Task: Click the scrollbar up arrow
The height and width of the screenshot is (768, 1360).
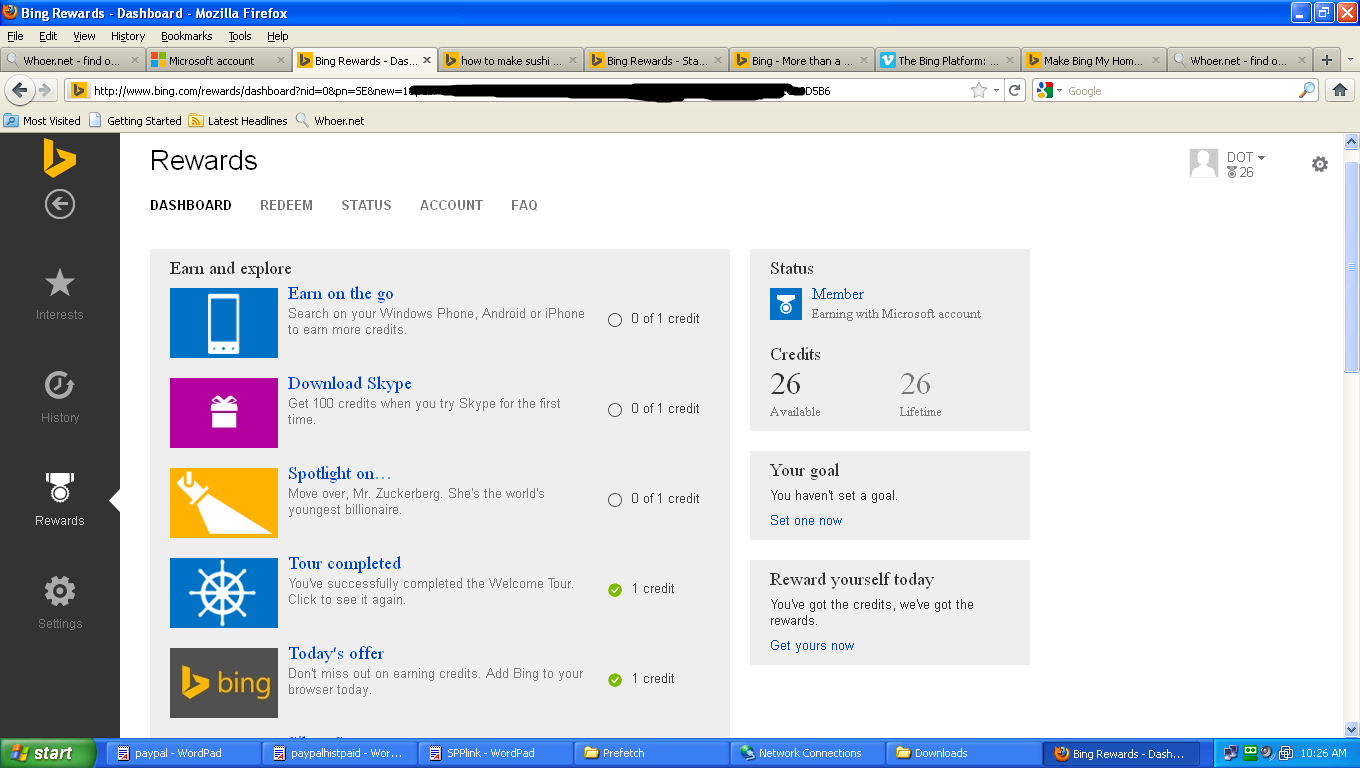Action: [1351, 142]
